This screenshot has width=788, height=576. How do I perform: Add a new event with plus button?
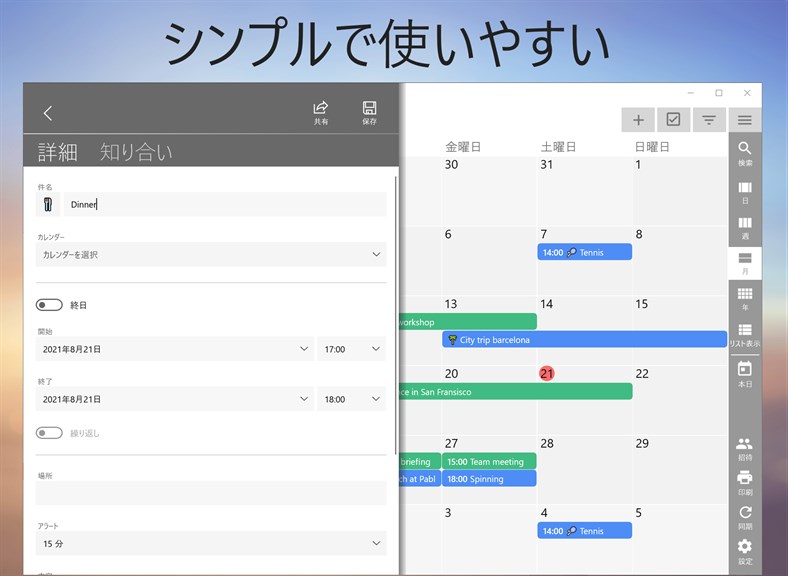pyautogui.click(x=638, y=120)
